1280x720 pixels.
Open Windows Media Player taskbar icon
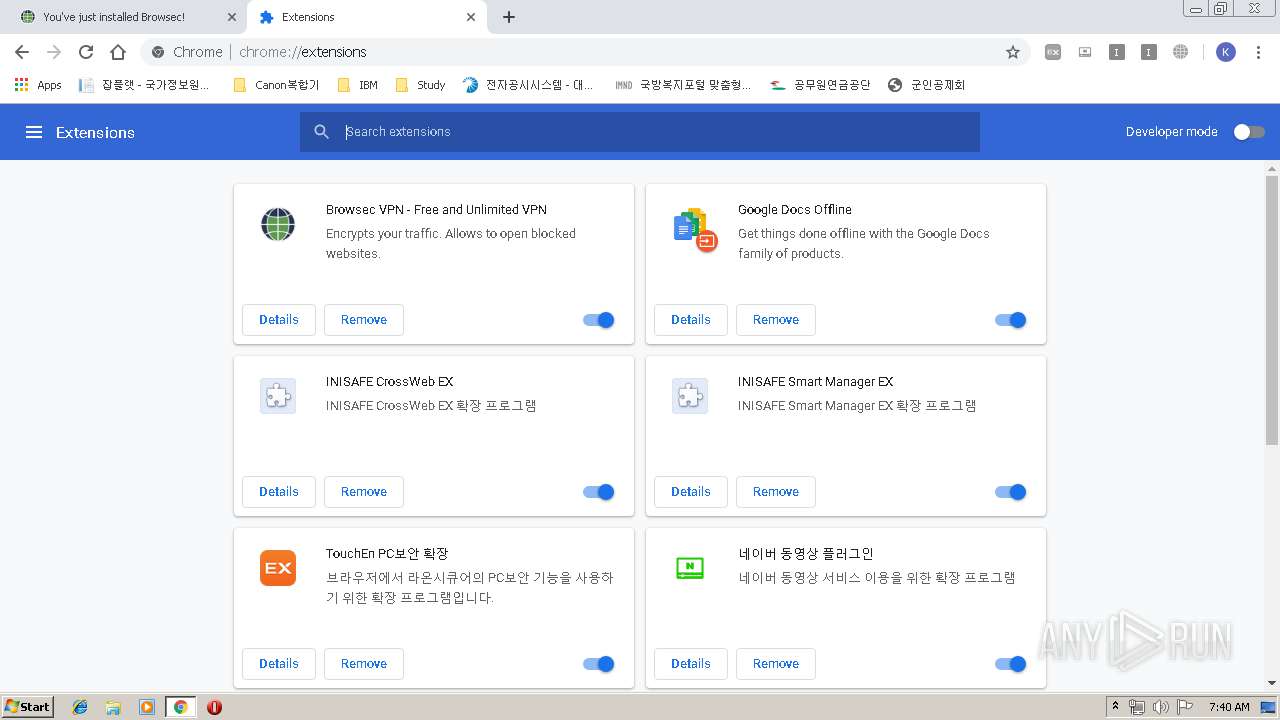point(147,707)
